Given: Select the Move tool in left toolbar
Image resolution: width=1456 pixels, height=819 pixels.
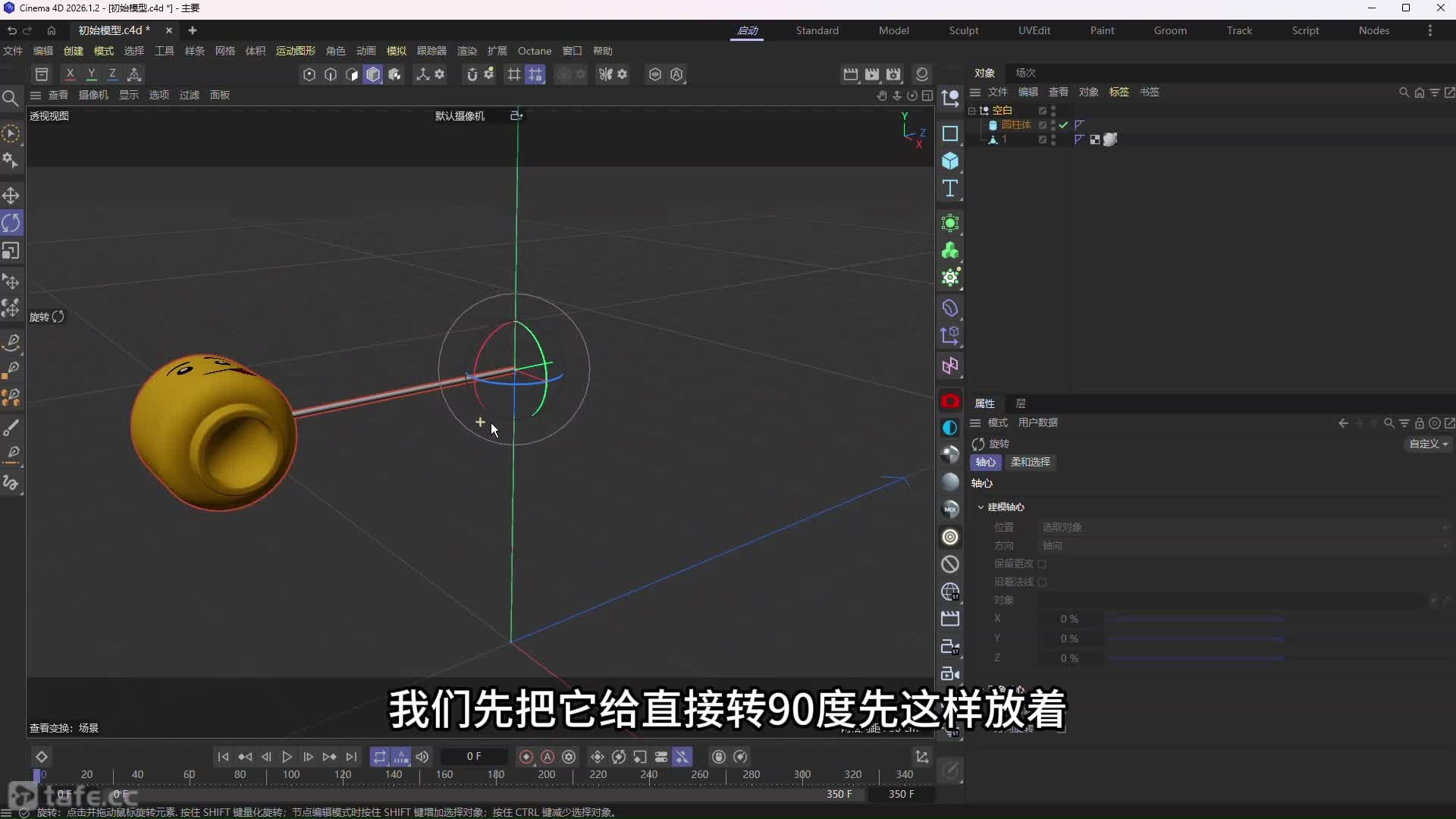Looking at the screenshot, I should (11, 196).
